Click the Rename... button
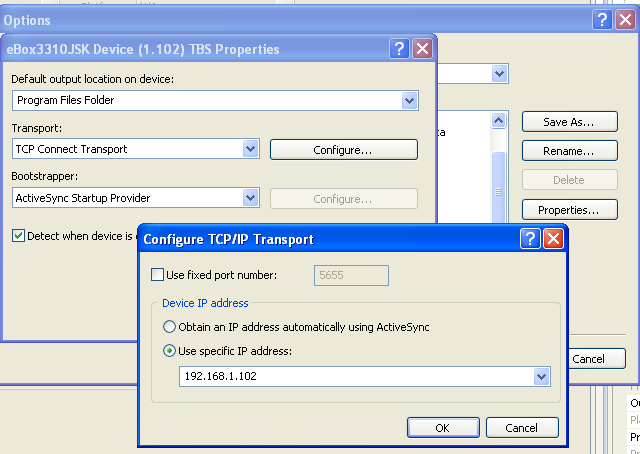Image resolution: width=640 pixels, height=454 pixels. pos(568,151)
